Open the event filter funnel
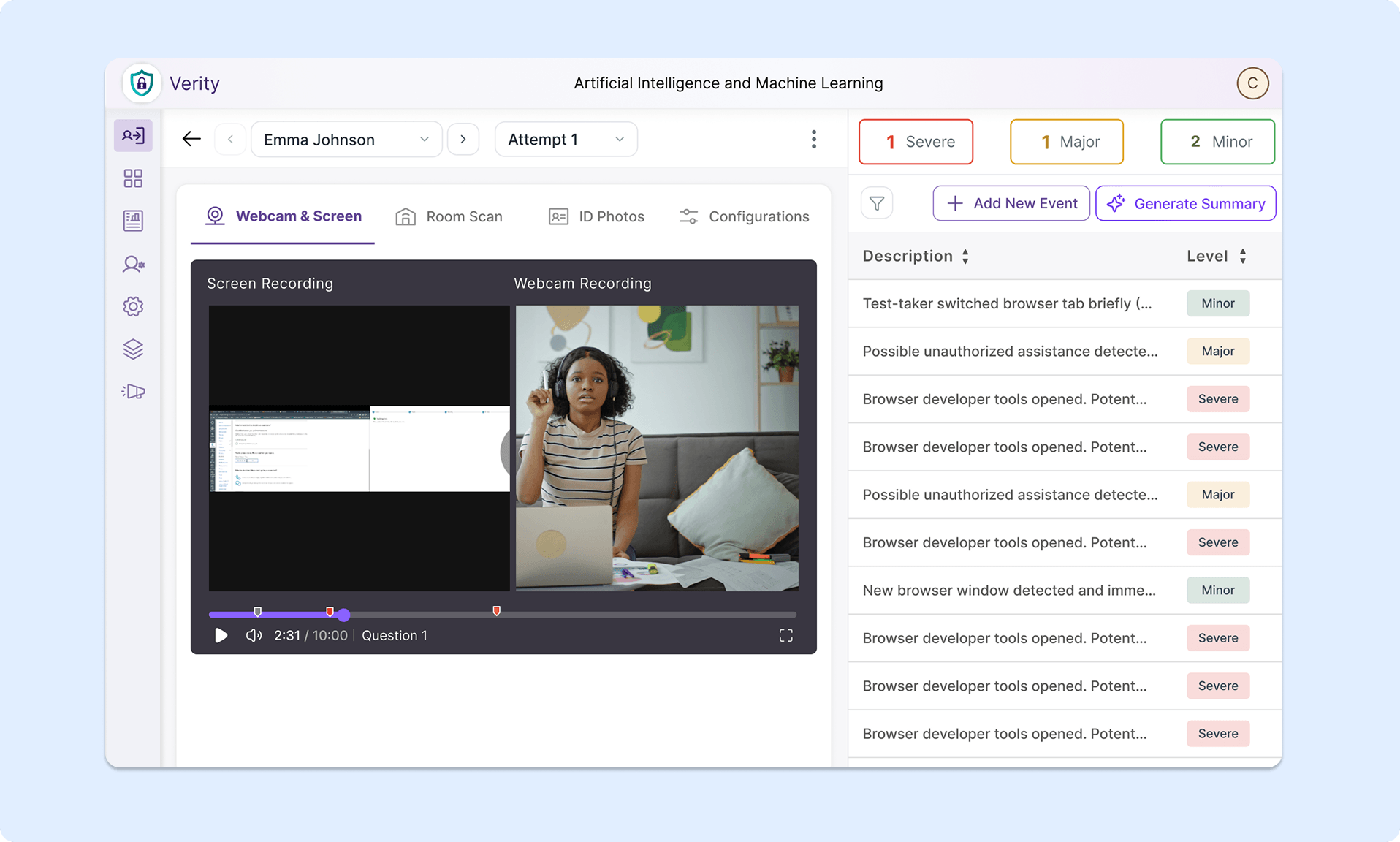1400x842 pixels. click(x=877, y=203)
